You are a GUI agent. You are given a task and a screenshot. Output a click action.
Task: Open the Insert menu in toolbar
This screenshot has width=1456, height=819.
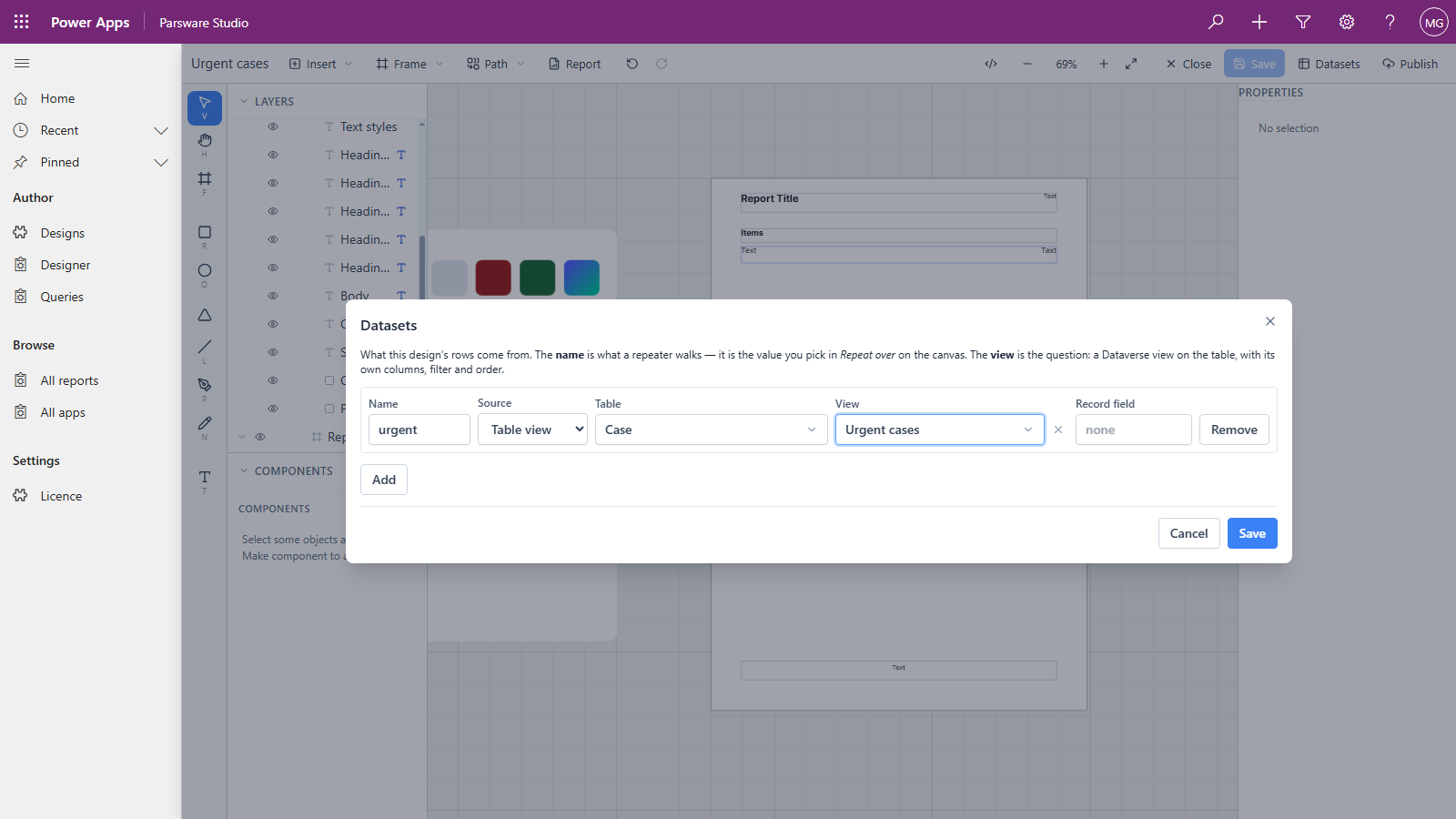coord(320,64)
